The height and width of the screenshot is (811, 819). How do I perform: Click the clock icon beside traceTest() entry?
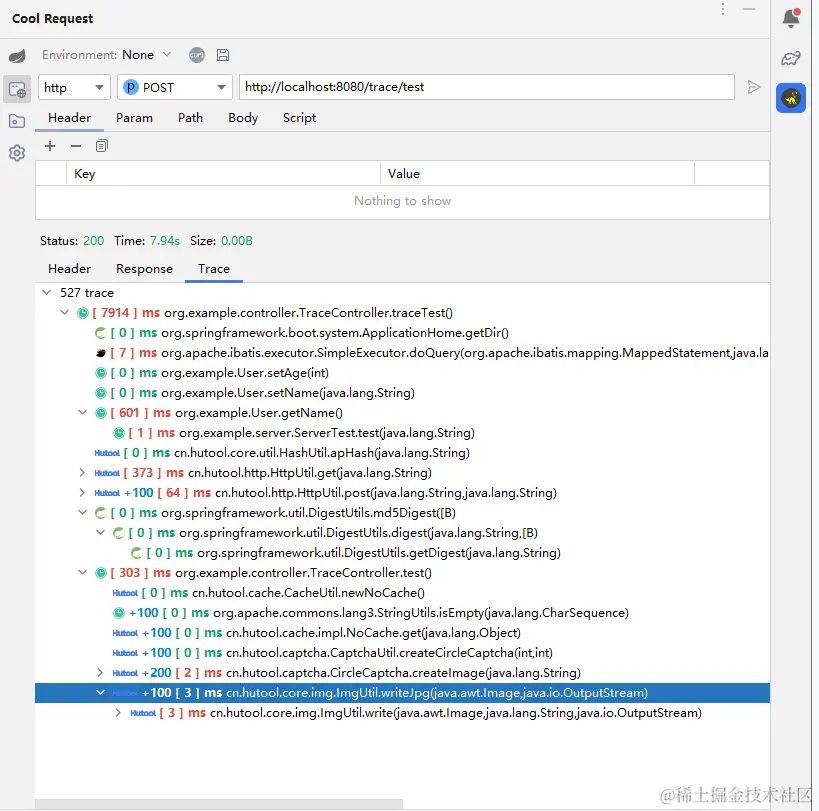click(83, 313)
